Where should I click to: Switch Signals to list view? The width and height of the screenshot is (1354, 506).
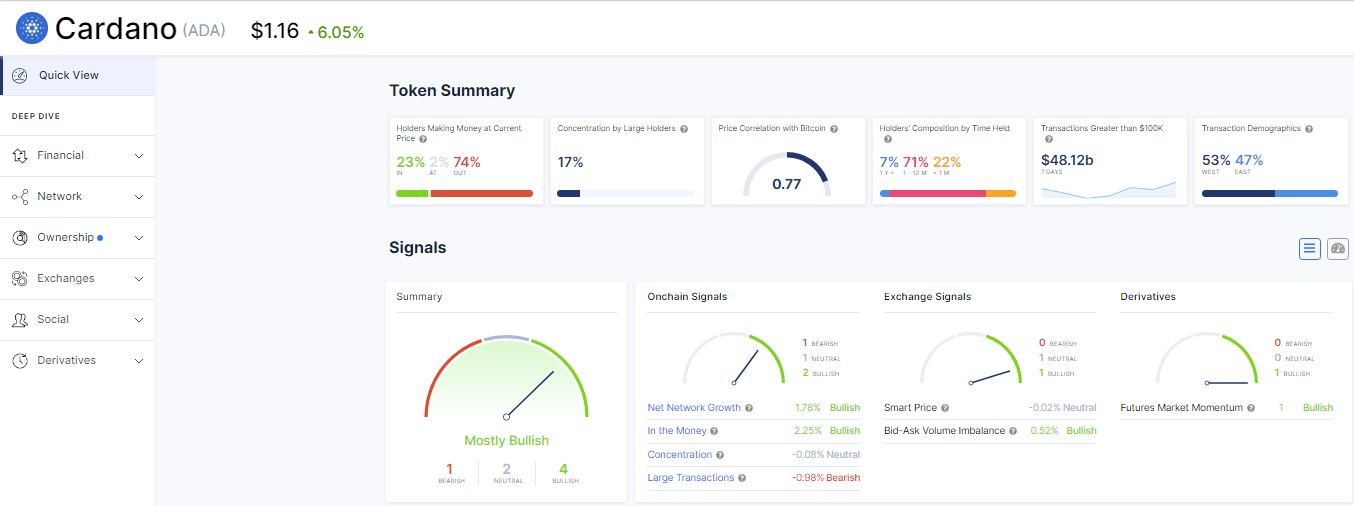coord(1310,249)
